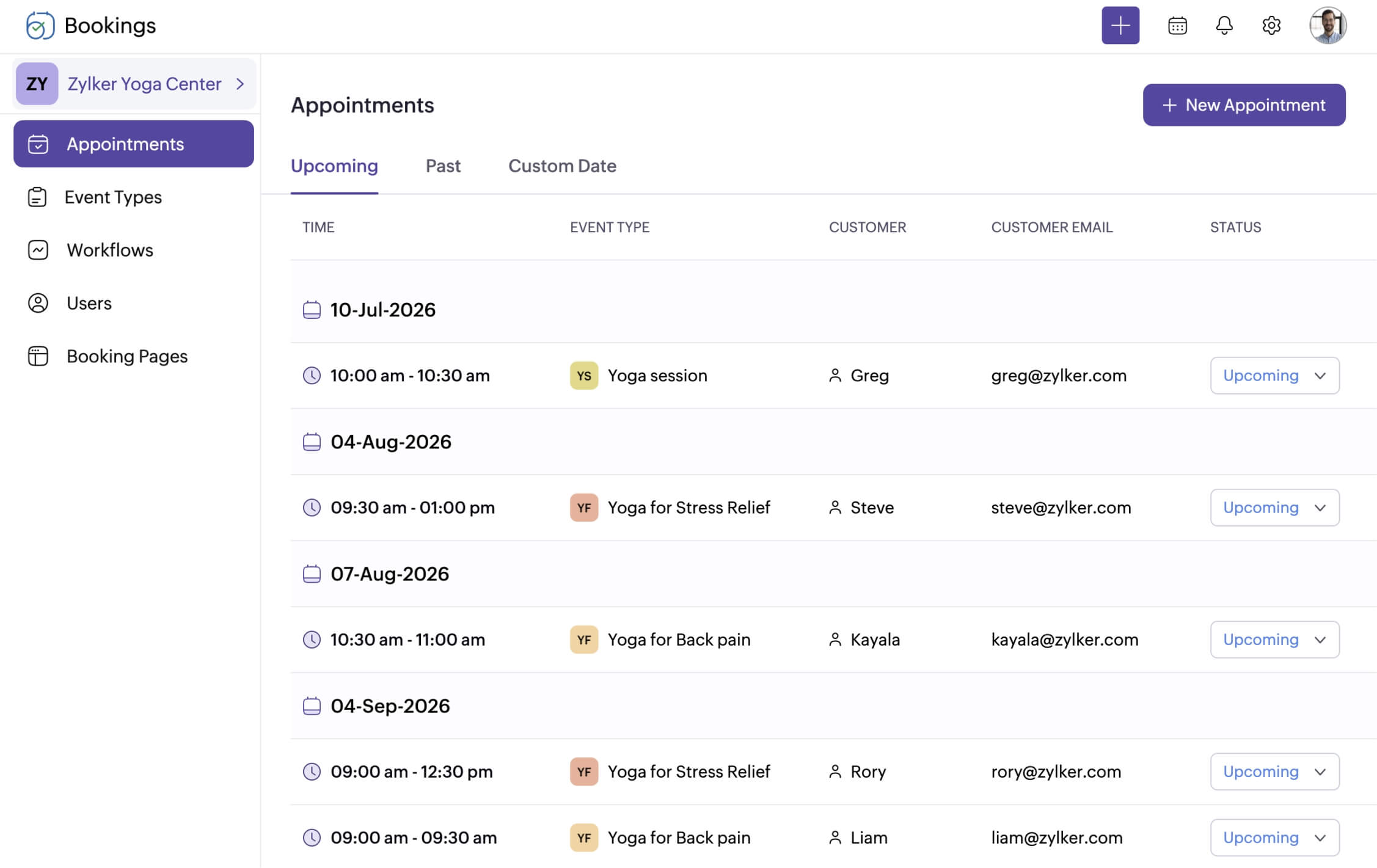The width and height of the screenshot is (1377, 868).
Task: Change status for Kayala's appointment
Action: click(x=1274, y=640)
